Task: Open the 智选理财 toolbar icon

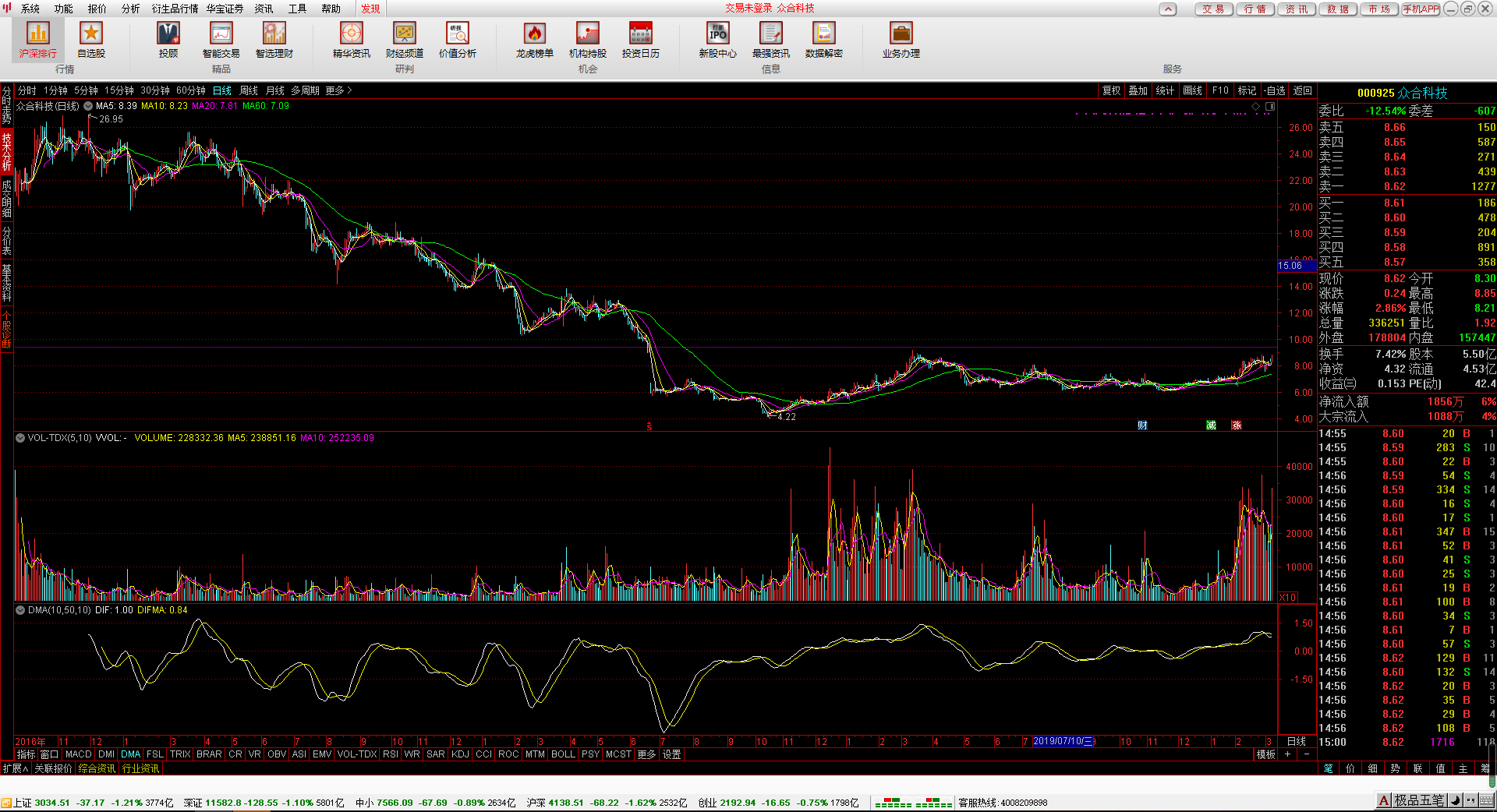Action: (x=274, y=40)
